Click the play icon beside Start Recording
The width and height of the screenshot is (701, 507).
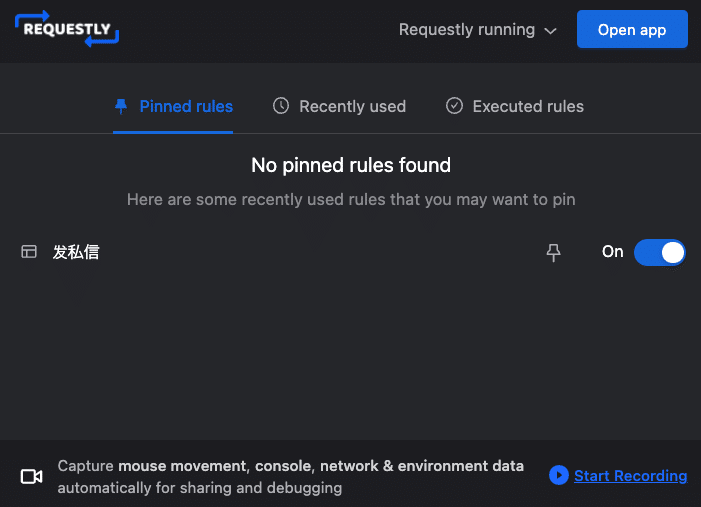[x=558, y=475]
